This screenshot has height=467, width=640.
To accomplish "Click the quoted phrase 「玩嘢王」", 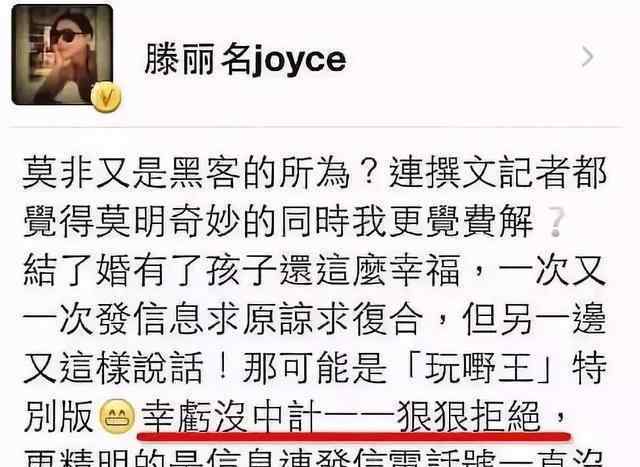I will pyautogui.click(x=483, y=367).
